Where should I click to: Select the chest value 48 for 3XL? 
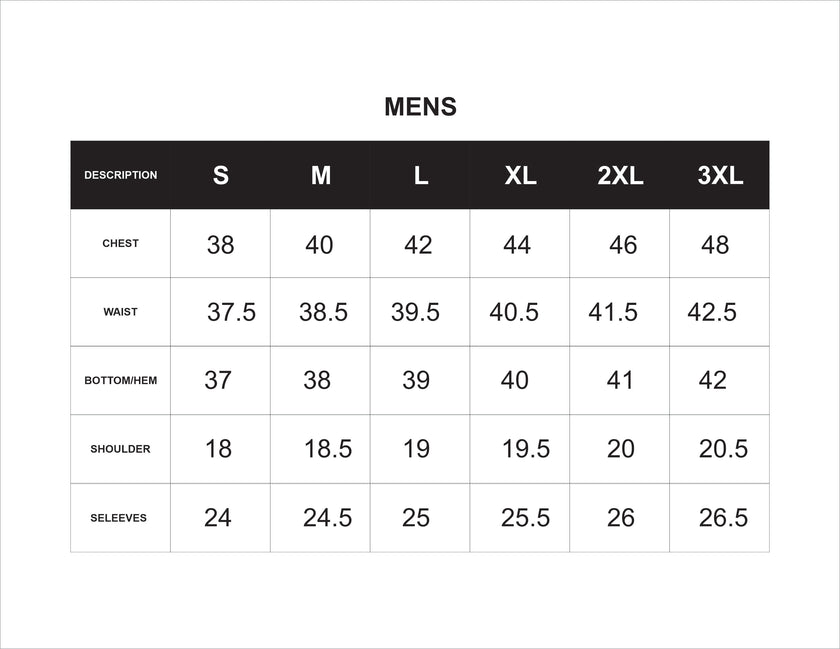coord(715,245)
